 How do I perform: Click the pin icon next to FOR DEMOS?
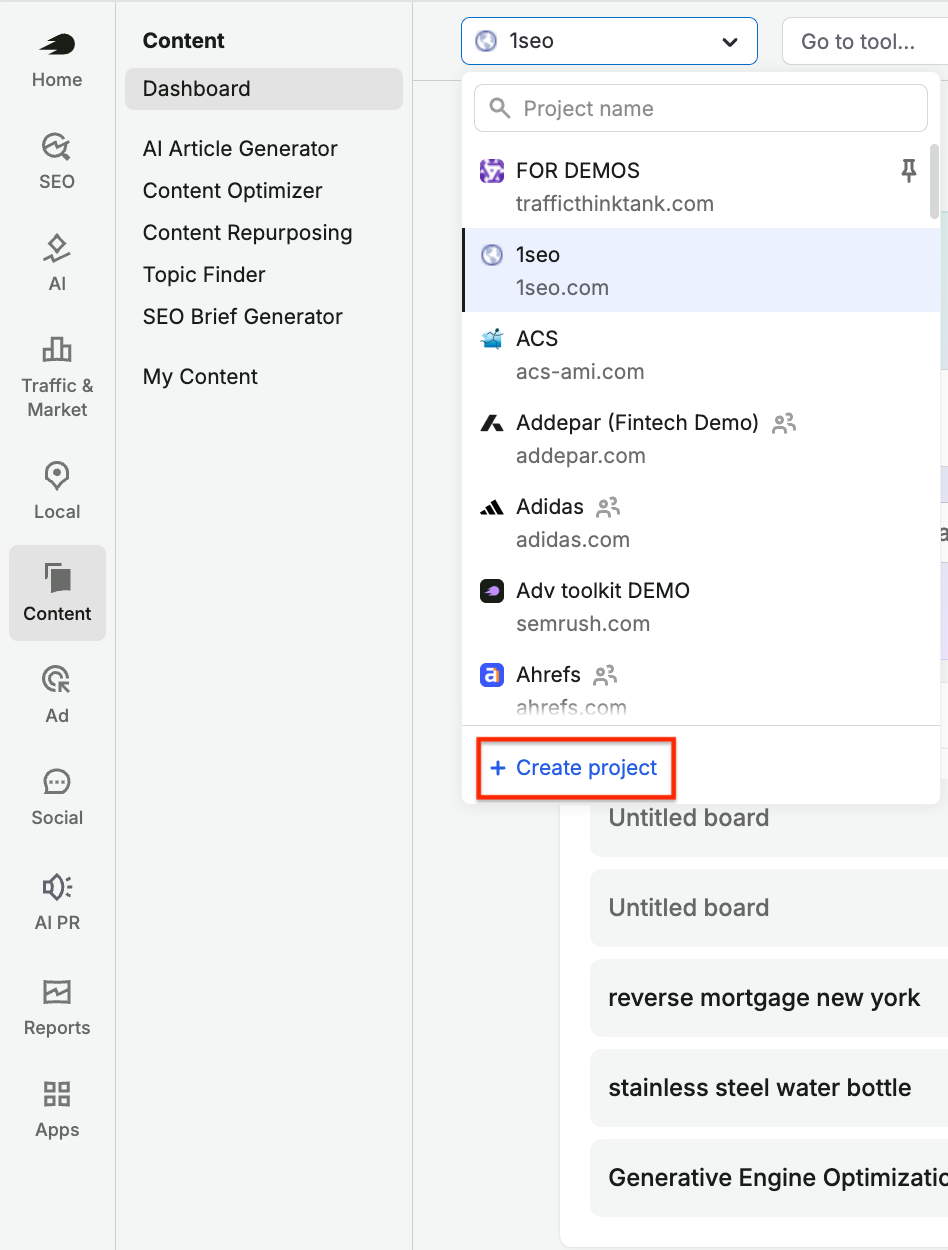click(x=908, y=172)
